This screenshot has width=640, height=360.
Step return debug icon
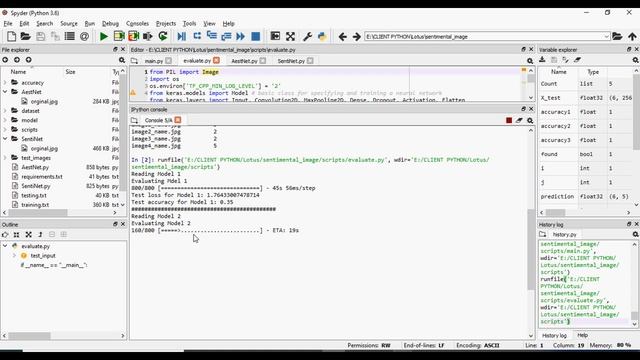(x=226, y=36)
